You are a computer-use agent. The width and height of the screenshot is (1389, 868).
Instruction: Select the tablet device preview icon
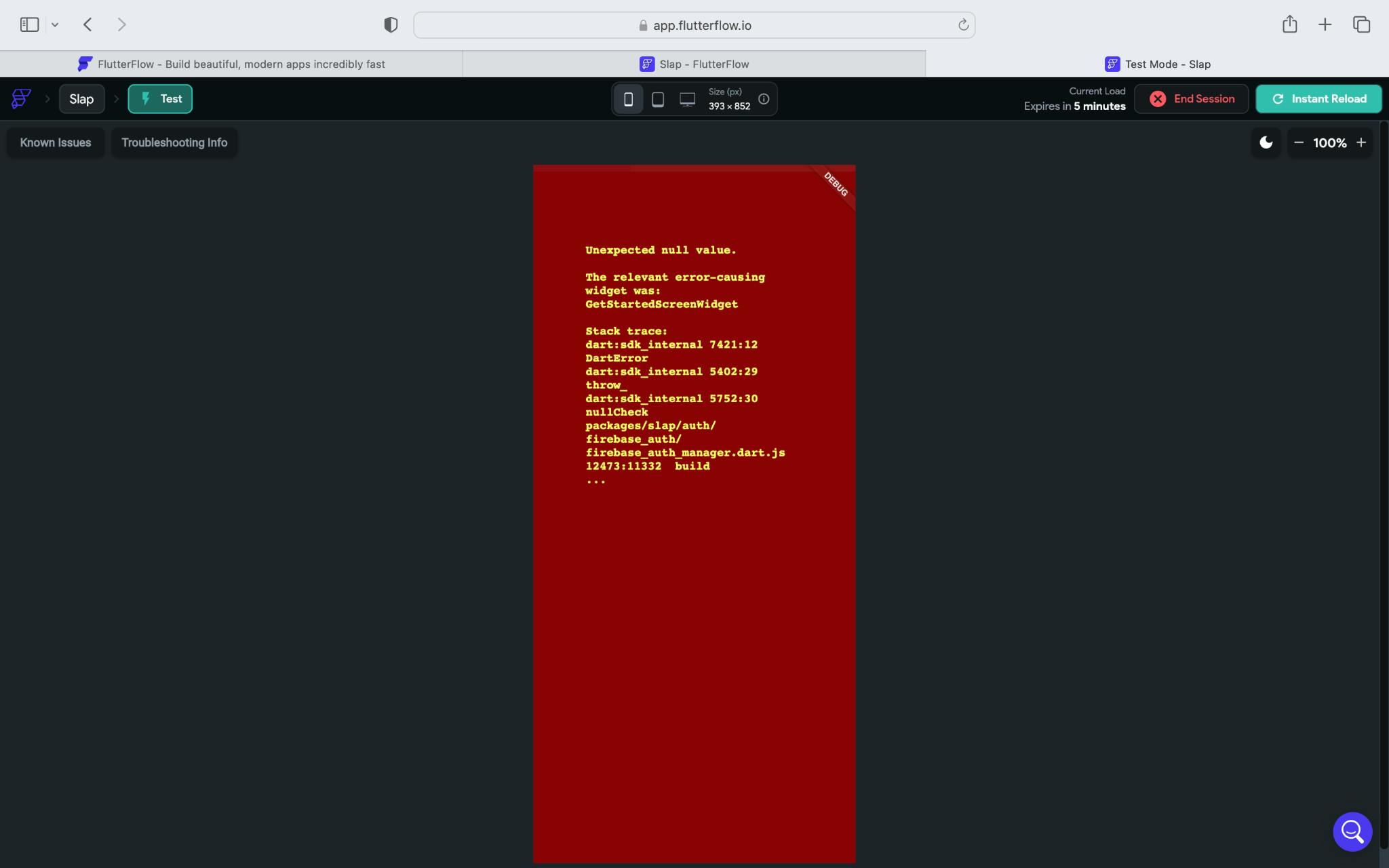point(657,99)
